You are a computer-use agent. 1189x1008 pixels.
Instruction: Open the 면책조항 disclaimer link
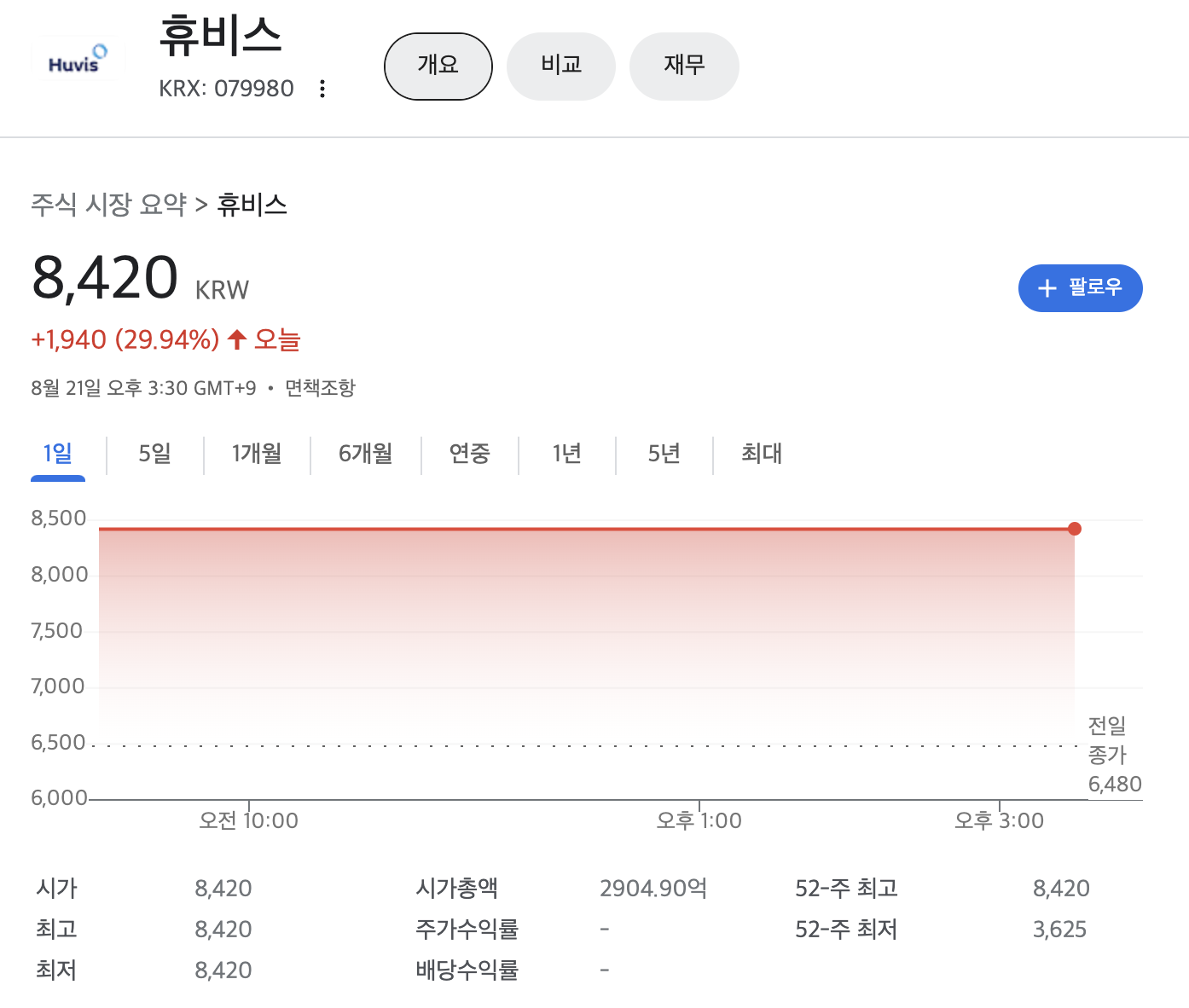click(320, 388)
